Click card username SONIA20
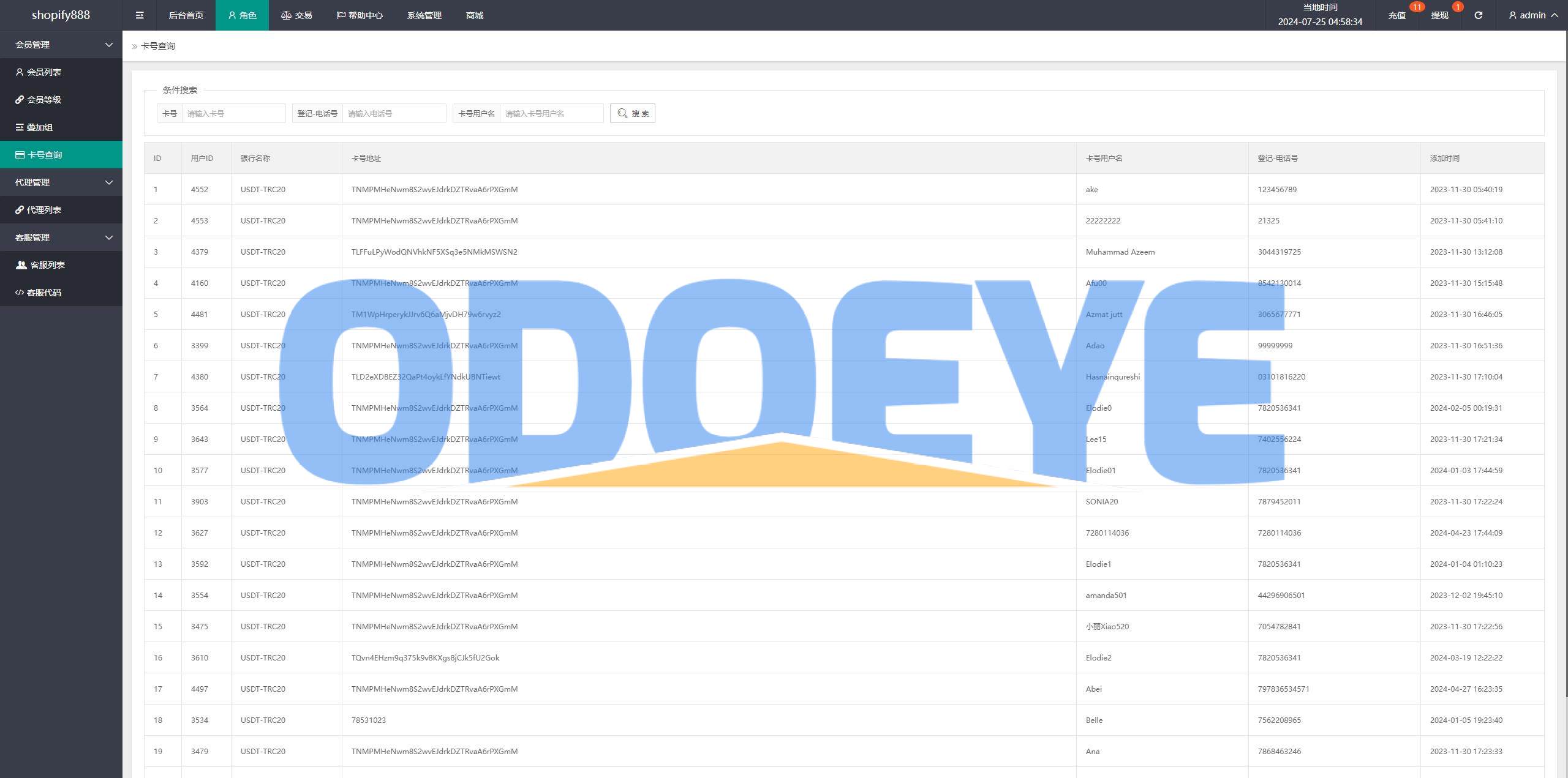The image size is (1568, 778). [x=1102, y=501]
